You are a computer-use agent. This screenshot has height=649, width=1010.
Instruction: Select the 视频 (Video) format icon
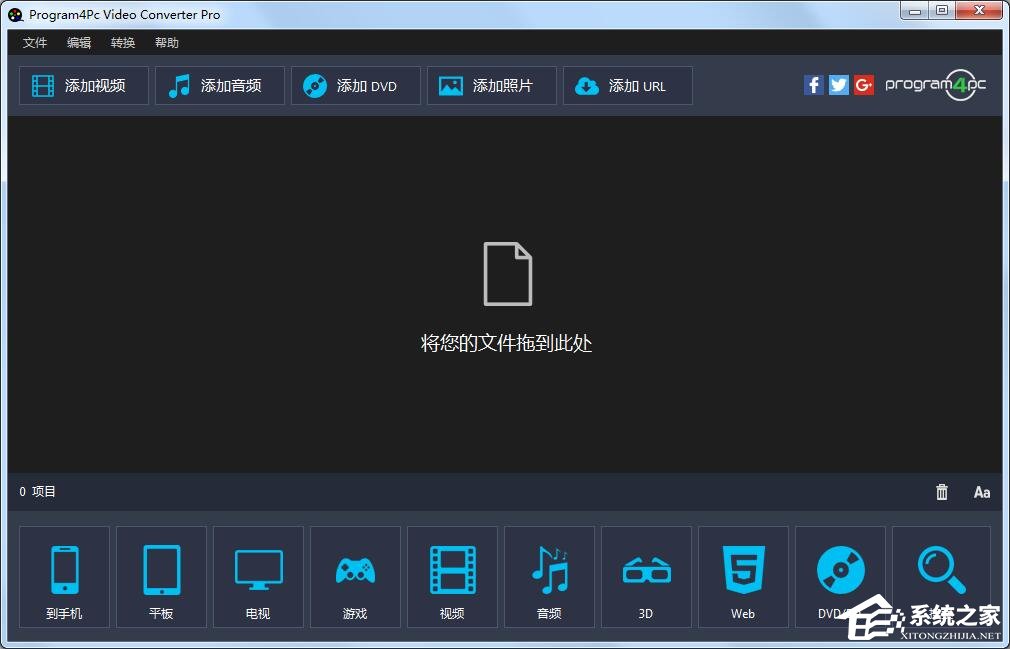[452, 577]
